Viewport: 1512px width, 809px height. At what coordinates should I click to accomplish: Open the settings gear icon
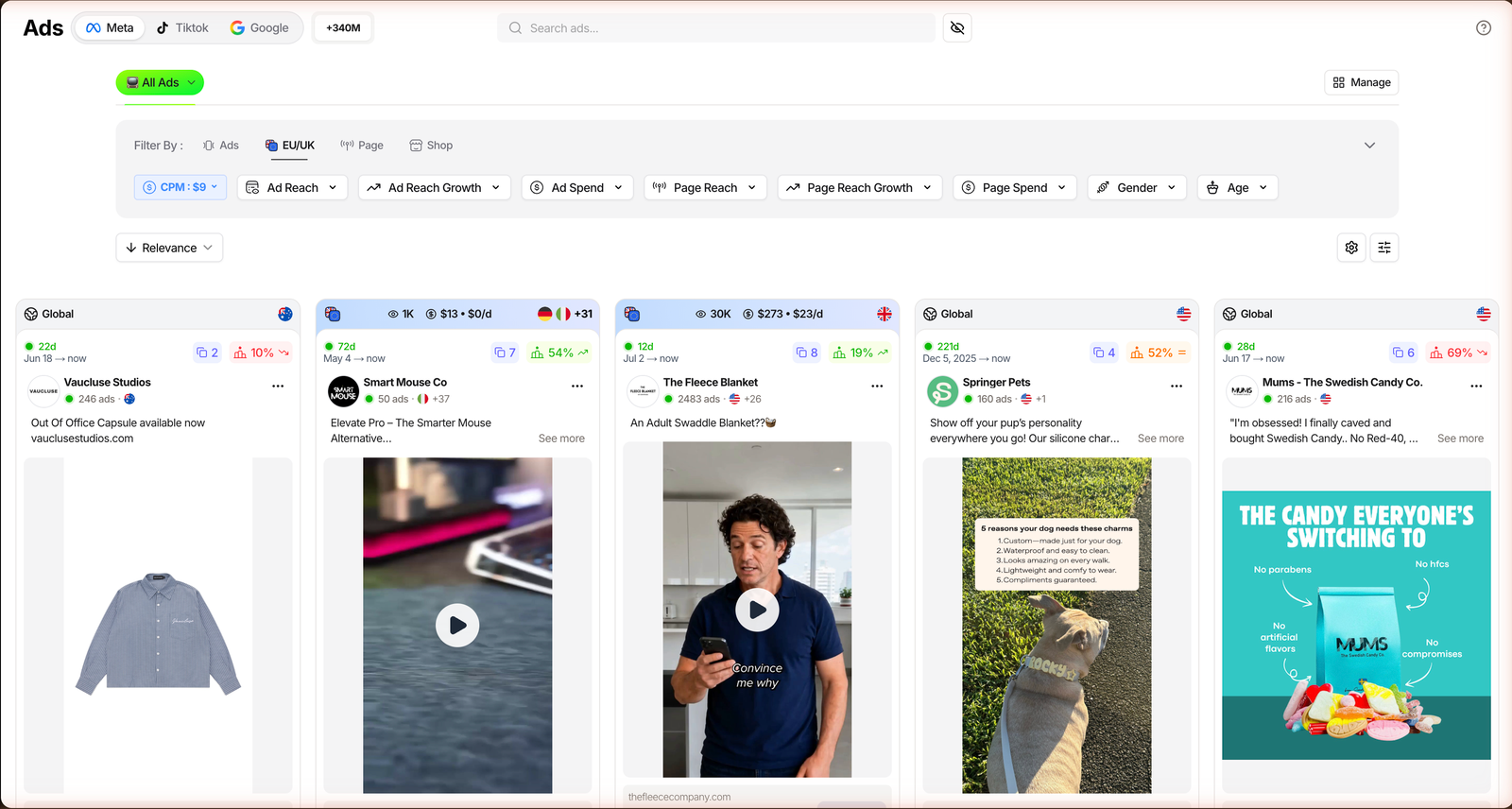pos(1351,248)
